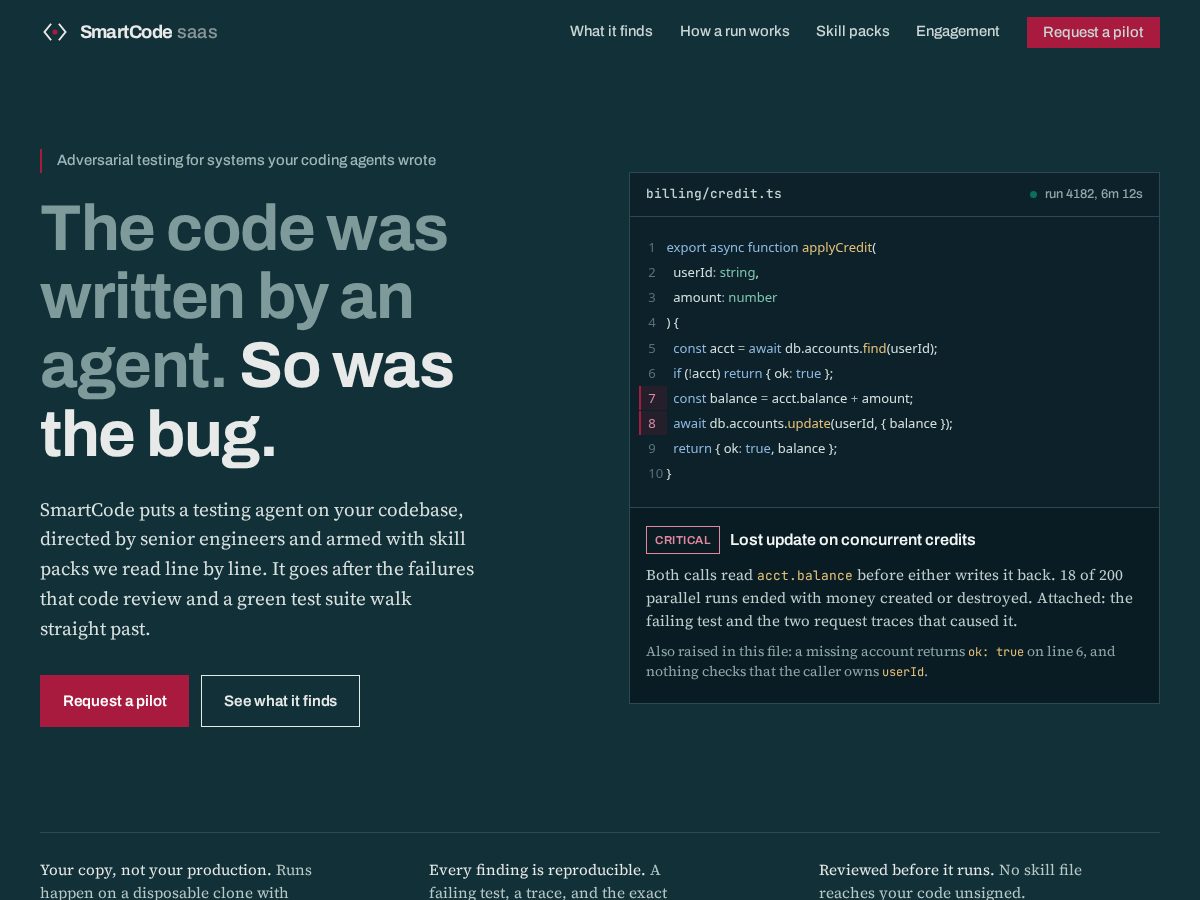The image size is (1200, 900).
Task: Click the SmartCode logo icon
Action: [55, 32]
